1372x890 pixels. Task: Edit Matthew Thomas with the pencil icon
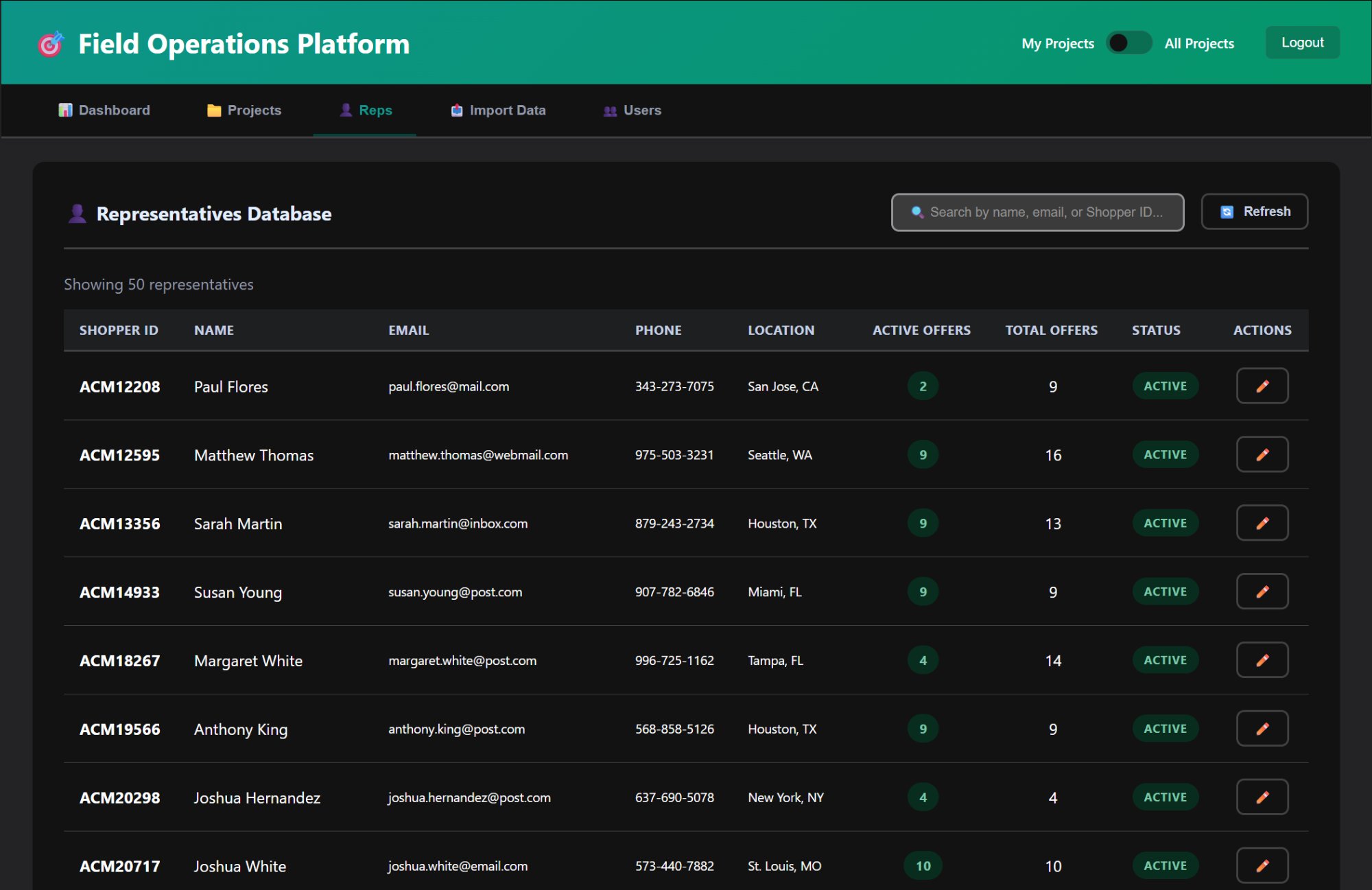tap(1262, 454)
